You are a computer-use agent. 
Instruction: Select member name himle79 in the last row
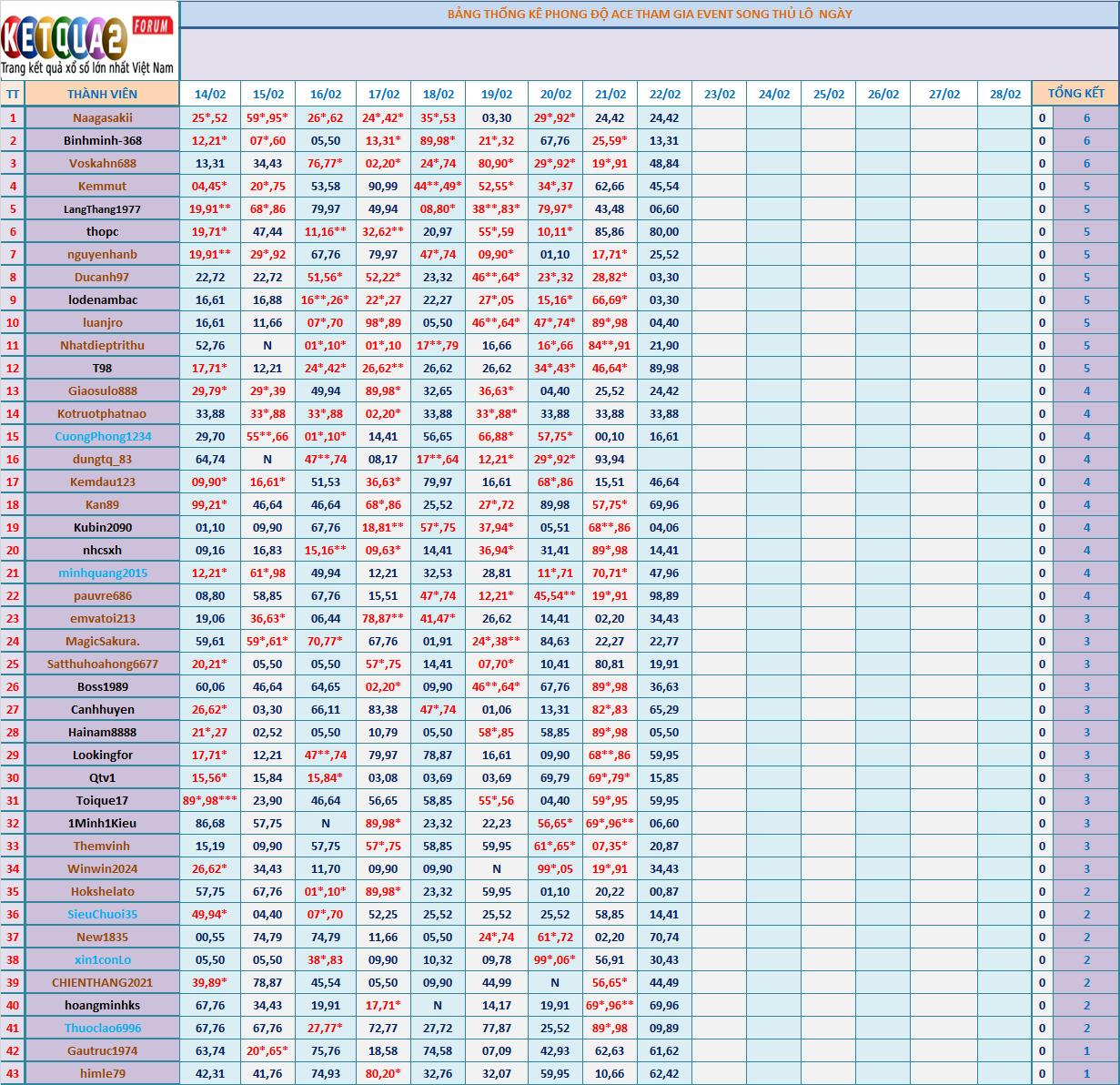click(x=102, y=1073)
